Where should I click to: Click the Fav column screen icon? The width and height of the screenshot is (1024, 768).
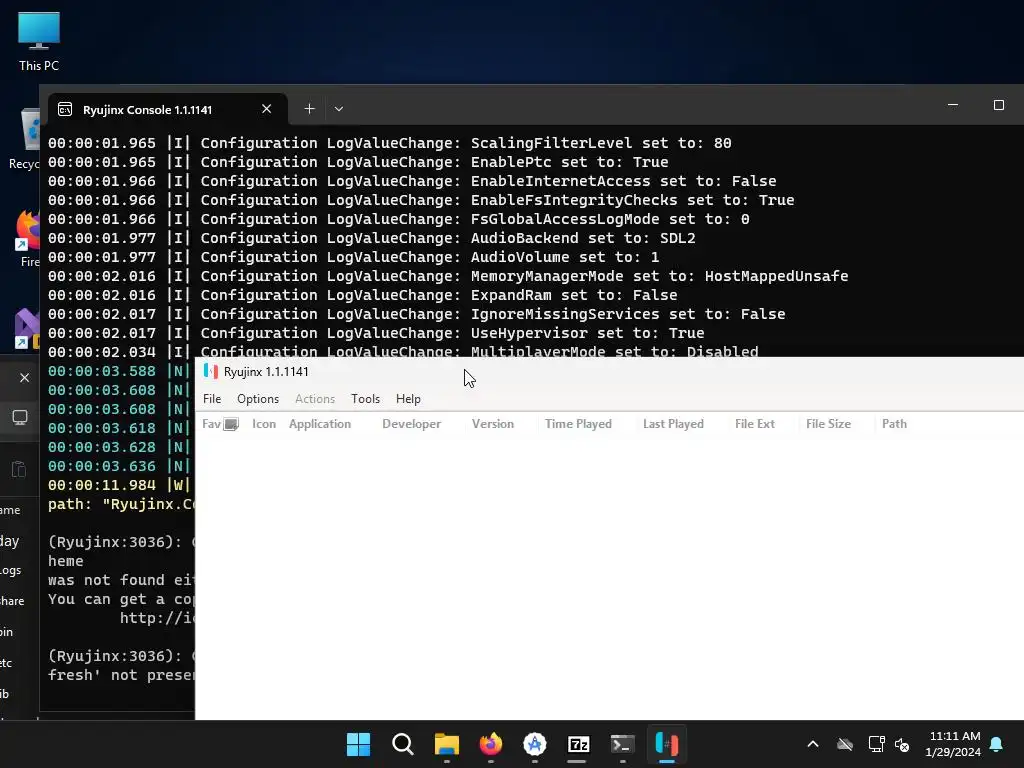(231, 424)
